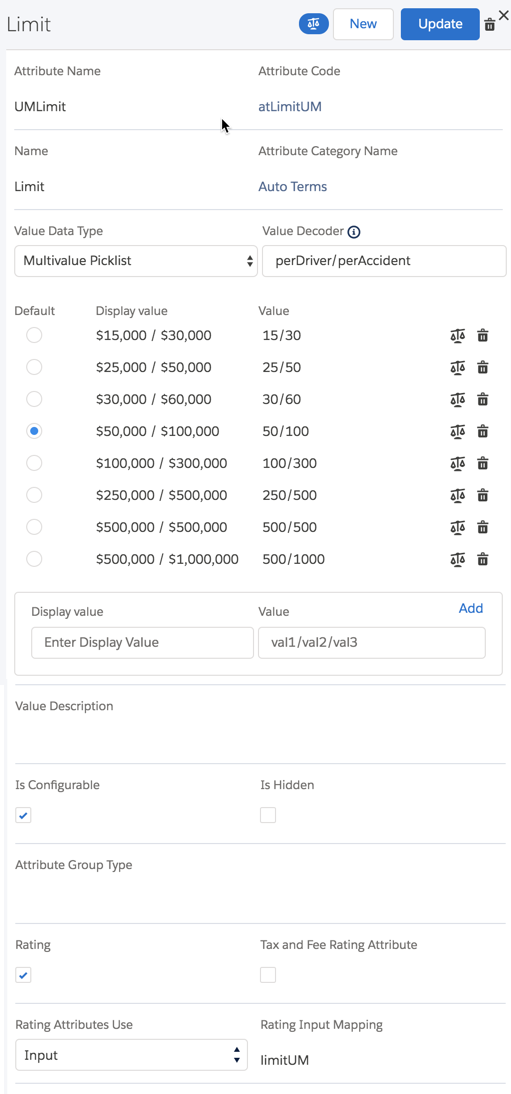Select the $50,000 / $100,000 default radio

[34, 431]
